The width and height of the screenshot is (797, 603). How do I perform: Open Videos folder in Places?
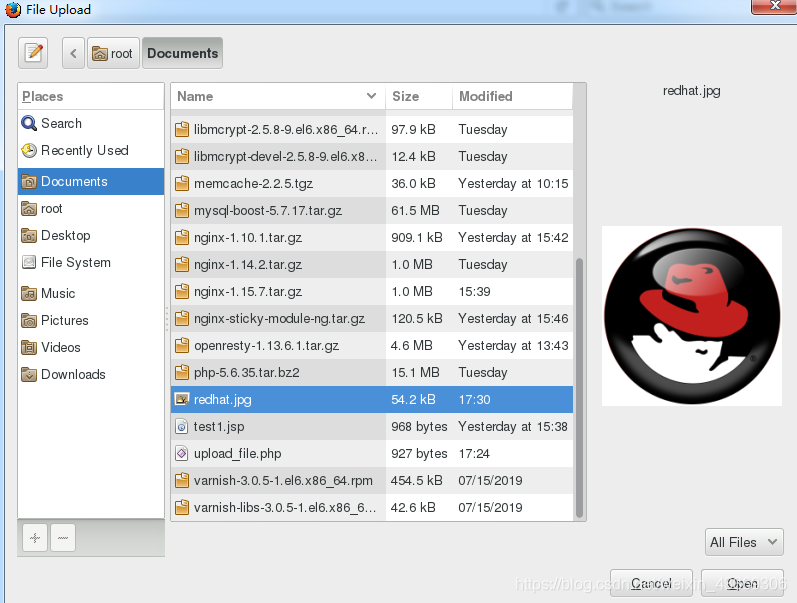tap(91, 347)
